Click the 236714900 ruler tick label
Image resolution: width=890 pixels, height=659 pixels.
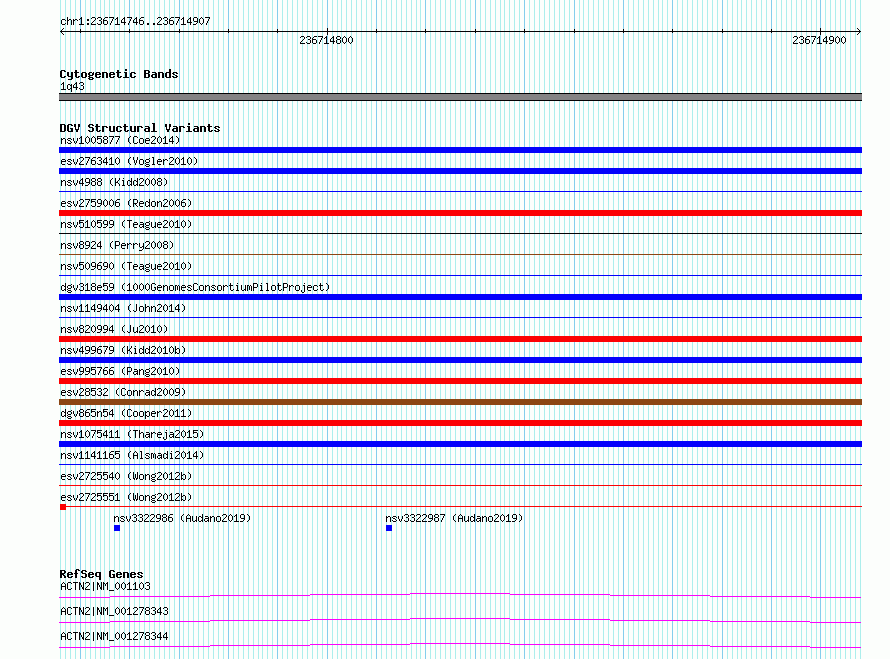coord(819,40)
